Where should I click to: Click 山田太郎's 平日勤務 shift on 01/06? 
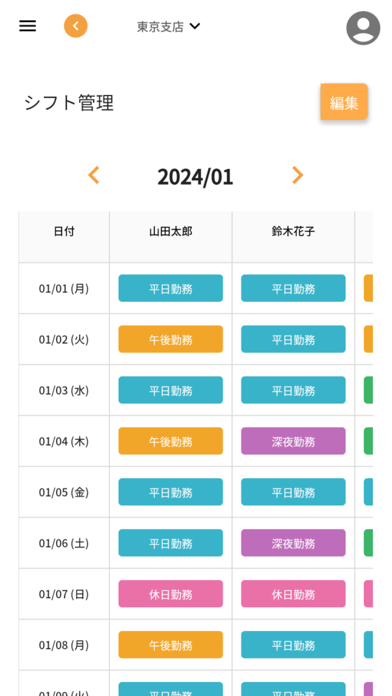pyautogui.click(x=170, y=543)
